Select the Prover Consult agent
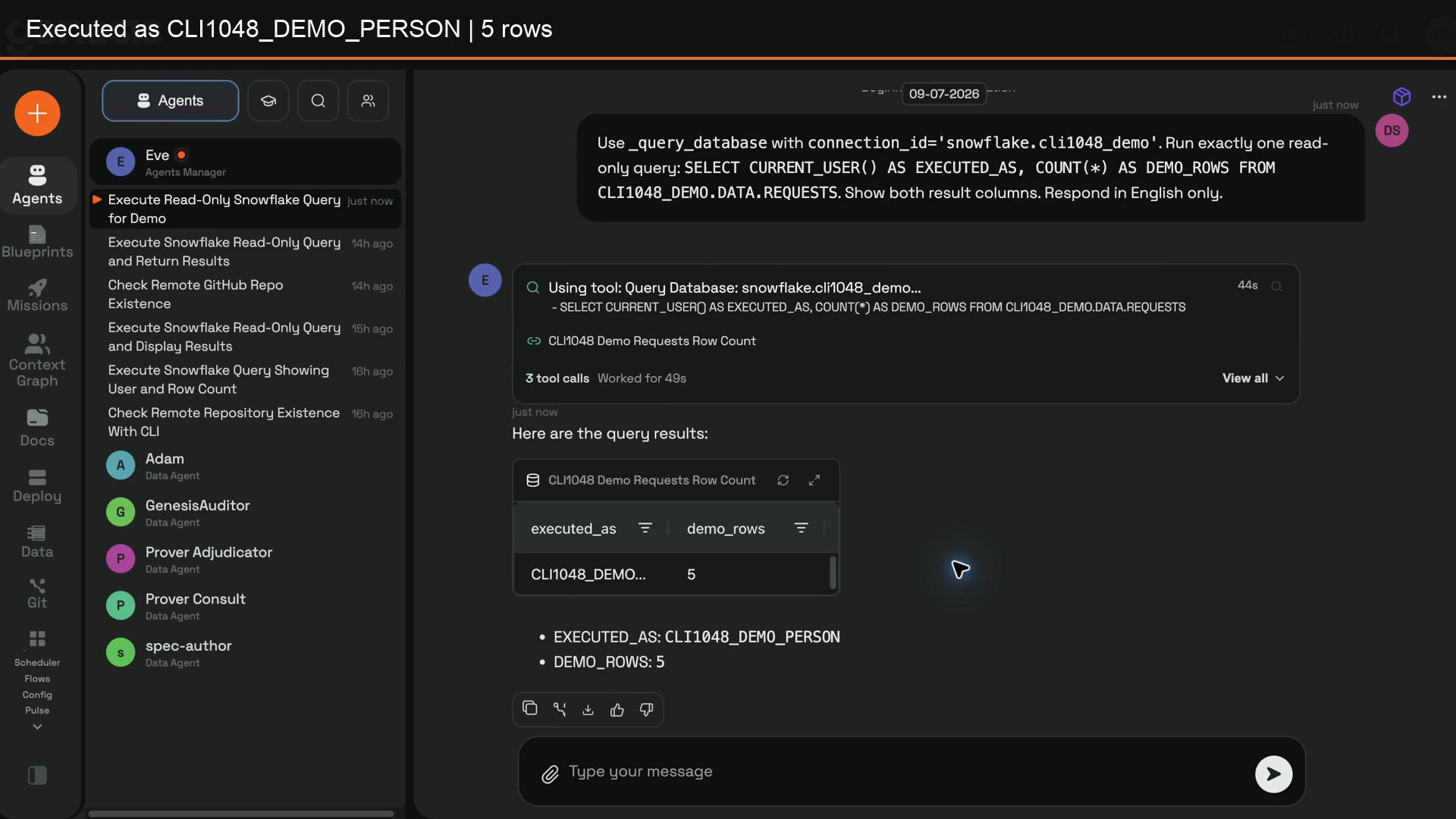 tap(246, 606)
